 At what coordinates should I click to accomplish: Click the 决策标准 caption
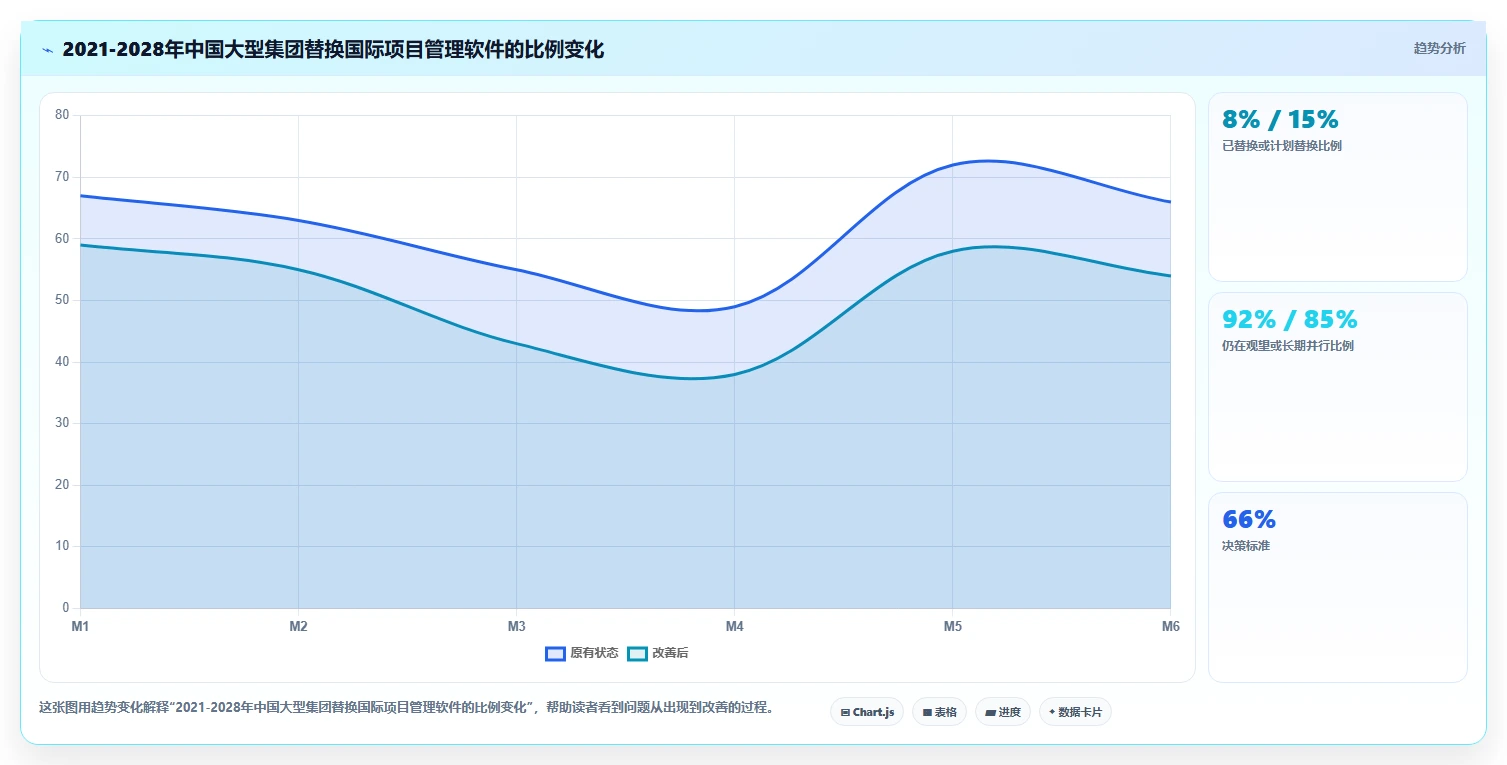coord(1246,546)
